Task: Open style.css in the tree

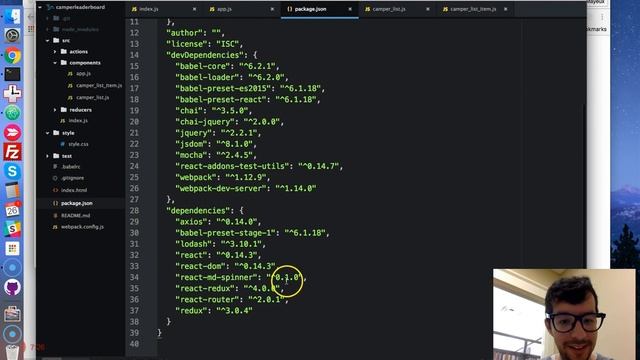Action: pyautogui.click(x=78, y=144)
